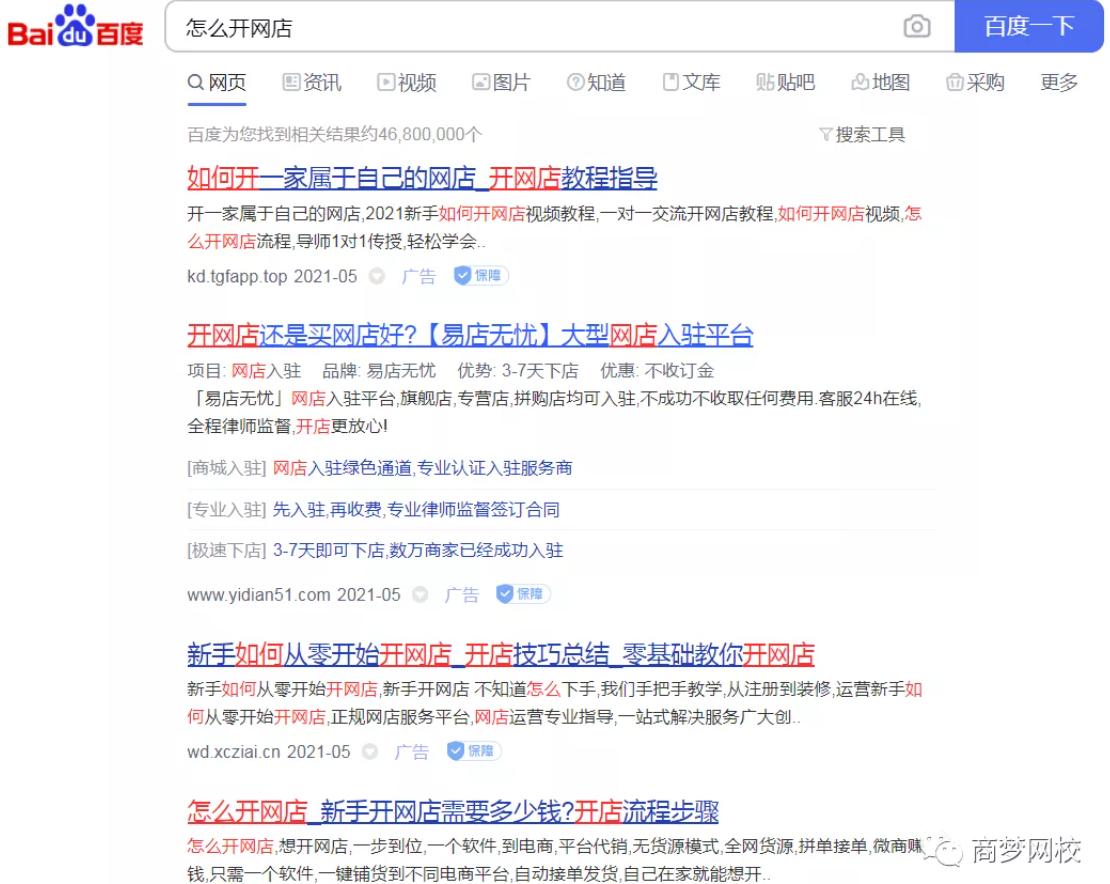Click the 百度一下 search button
Image resolution: width=1110 pixels, height=884 pixels.
[x=1029, y=26]
